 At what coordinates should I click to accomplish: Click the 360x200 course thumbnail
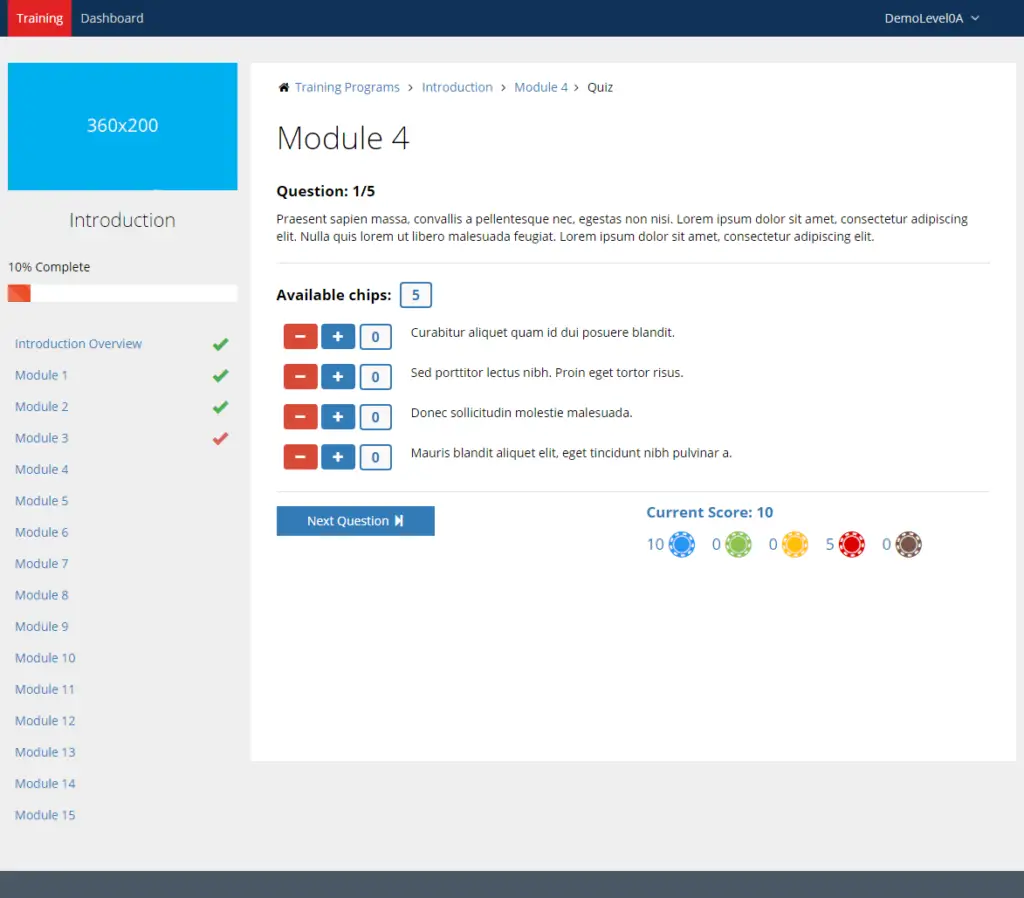click(x=123, y=126)
